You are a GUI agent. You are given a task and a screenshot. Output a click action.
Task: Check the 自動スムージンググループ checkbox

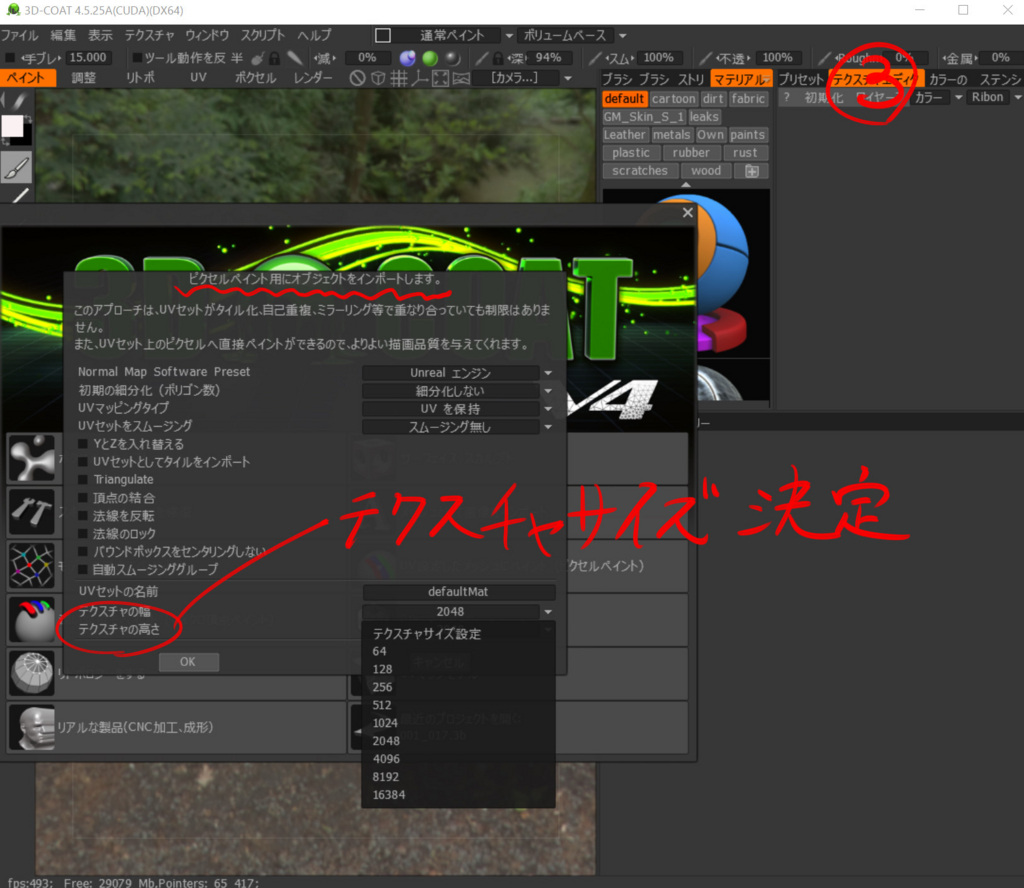(83, 569)
